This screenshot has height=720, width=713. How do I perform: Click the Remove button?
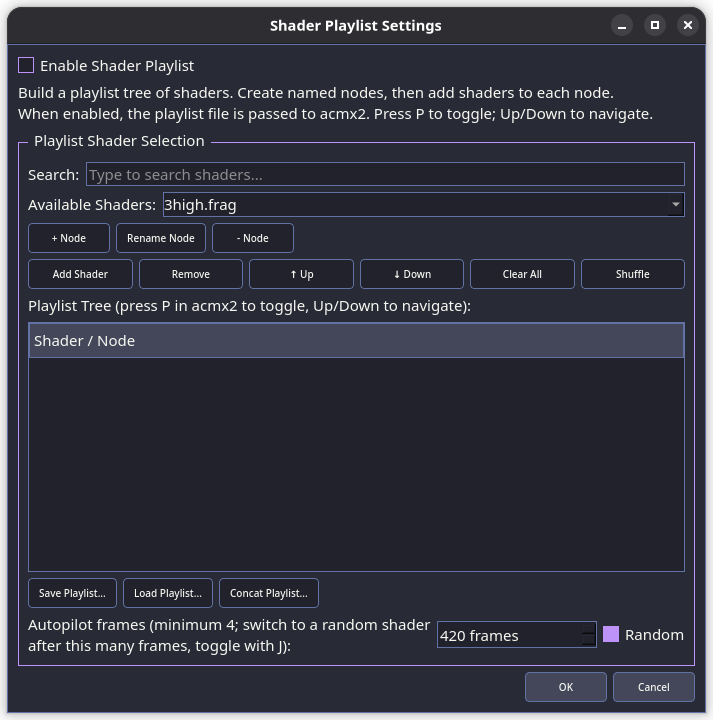[191, 274]
